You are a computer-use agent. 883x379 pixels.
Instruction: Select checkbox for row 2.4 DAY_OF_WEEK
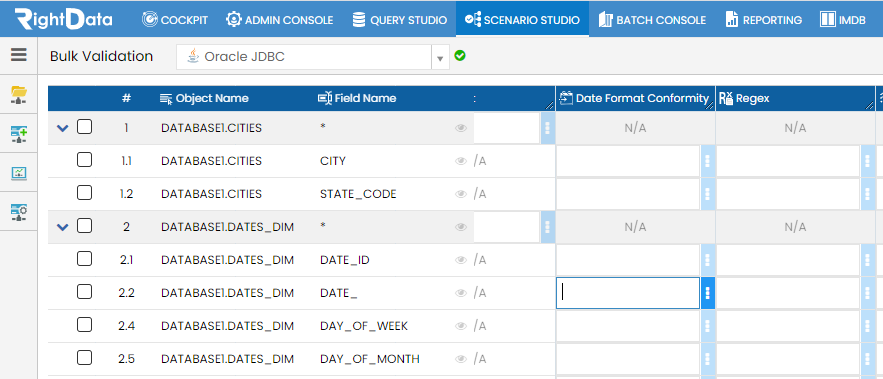pyautogui.click(x=84, y=325)
